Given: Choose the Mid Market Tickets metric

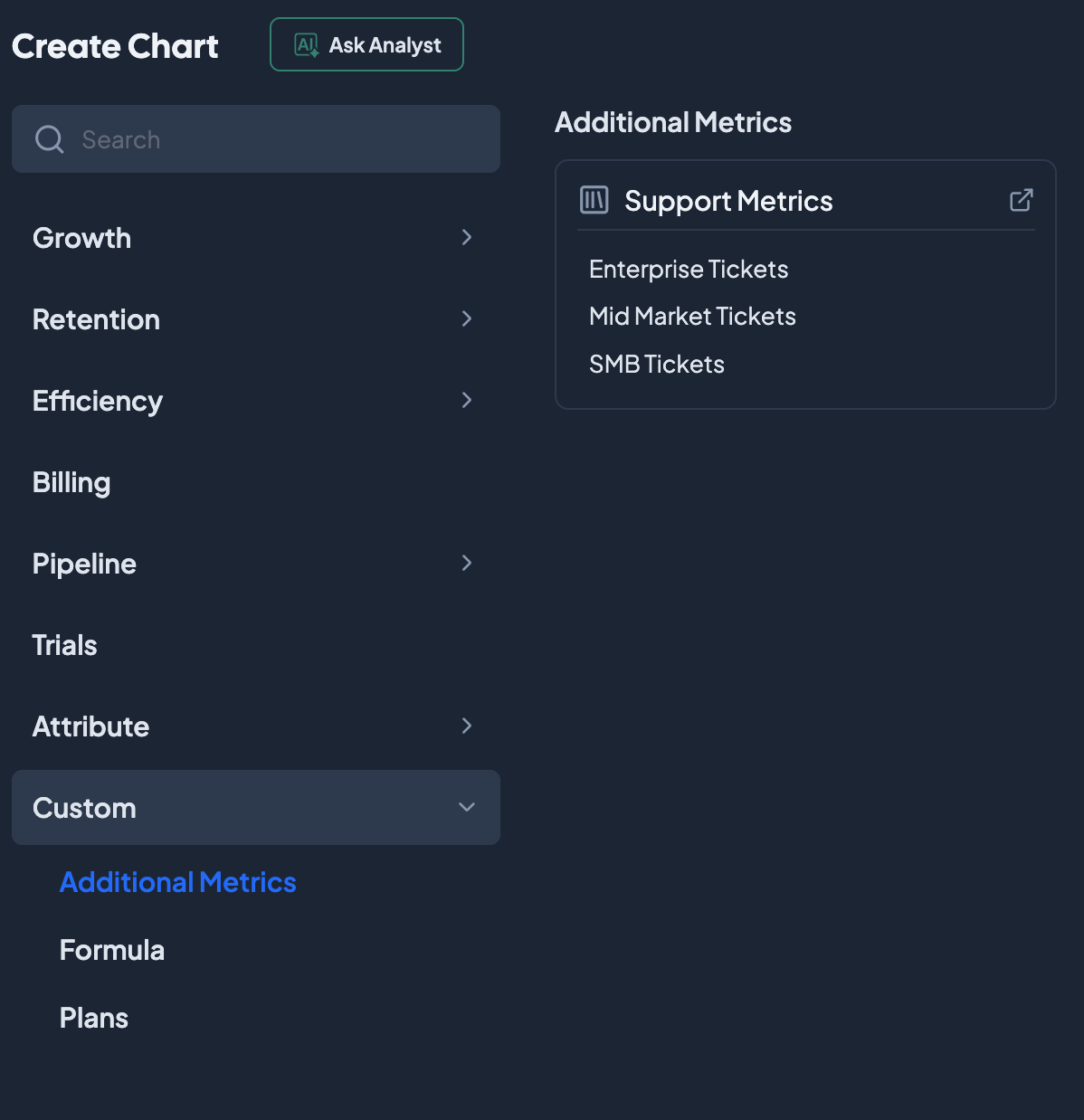Looking at the screenshot, I should 692,317.
